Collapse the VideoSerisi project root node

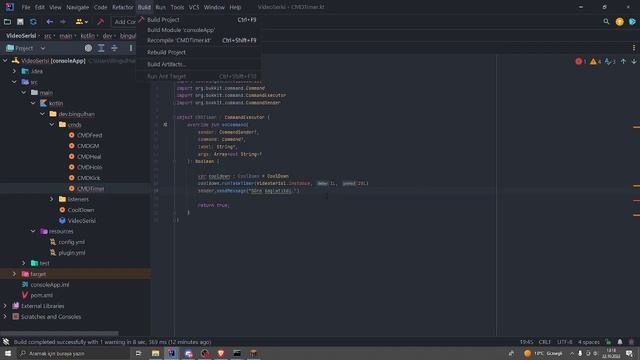[5, 61]
